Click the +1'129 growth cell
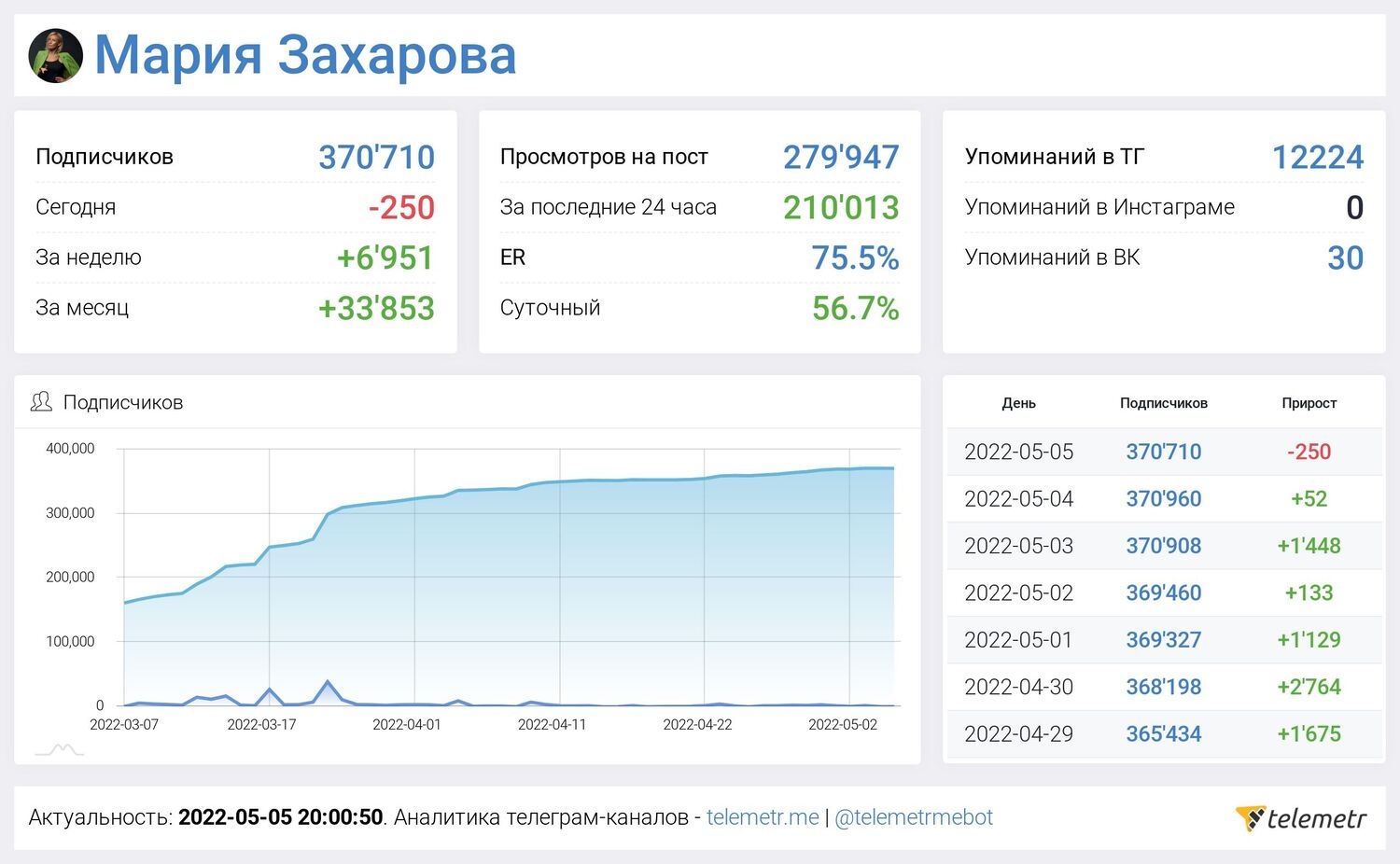Image resolution: width=1400 pixels, height=864 pixels. (x=1309, y=640)
